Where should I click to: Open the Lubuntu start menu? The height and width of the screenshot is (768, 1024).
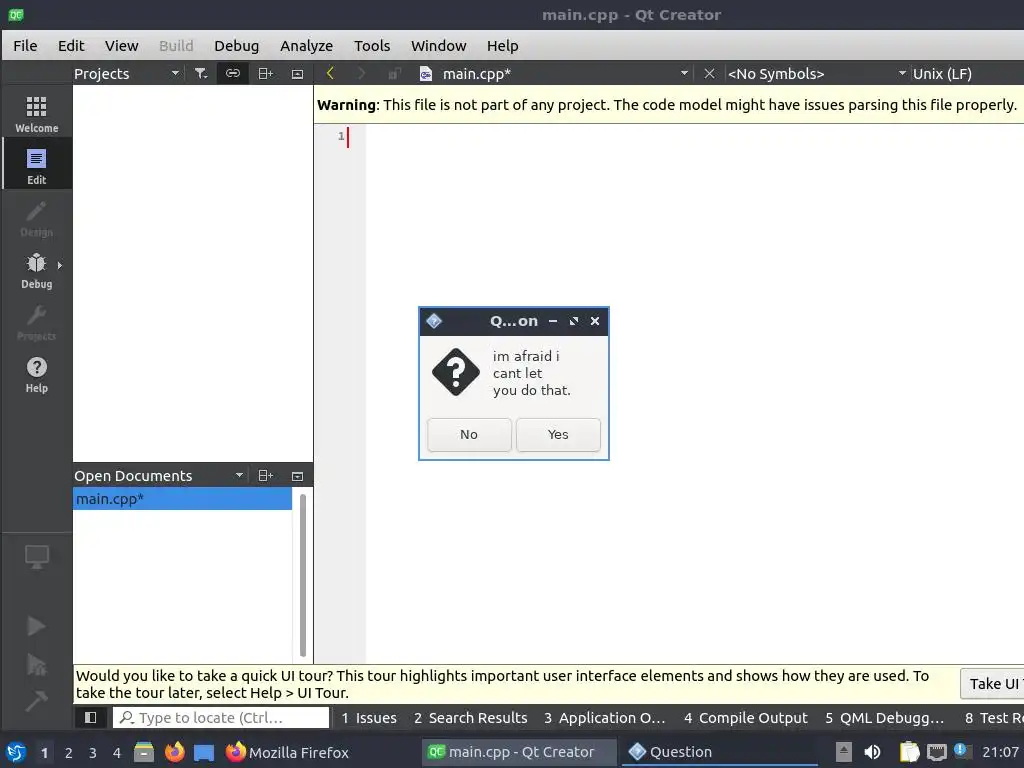point(16,752)
